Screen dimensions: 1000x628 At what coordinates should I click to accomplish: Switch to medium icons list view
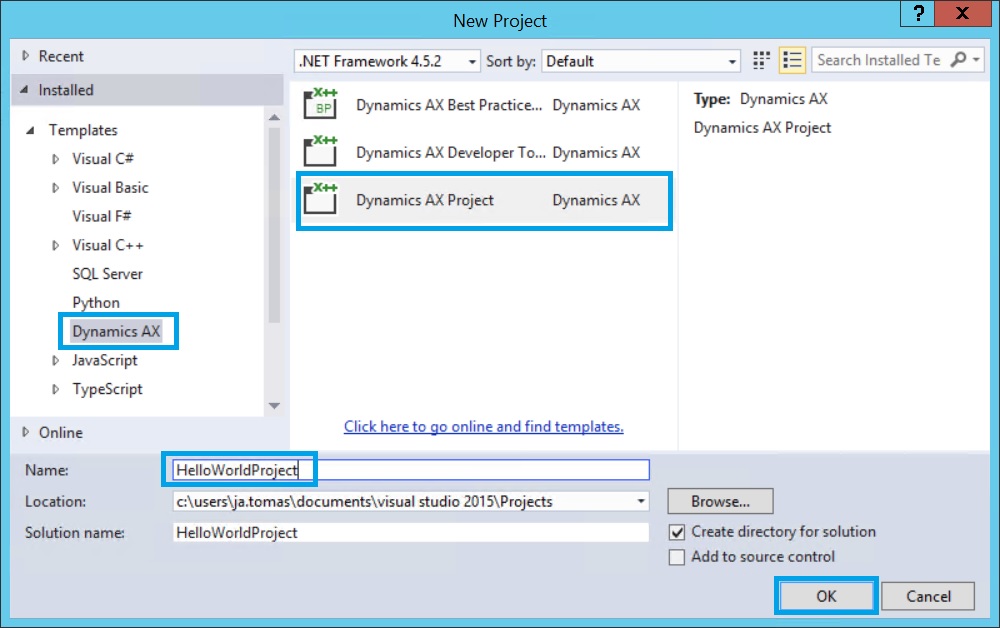click(792, 61)
